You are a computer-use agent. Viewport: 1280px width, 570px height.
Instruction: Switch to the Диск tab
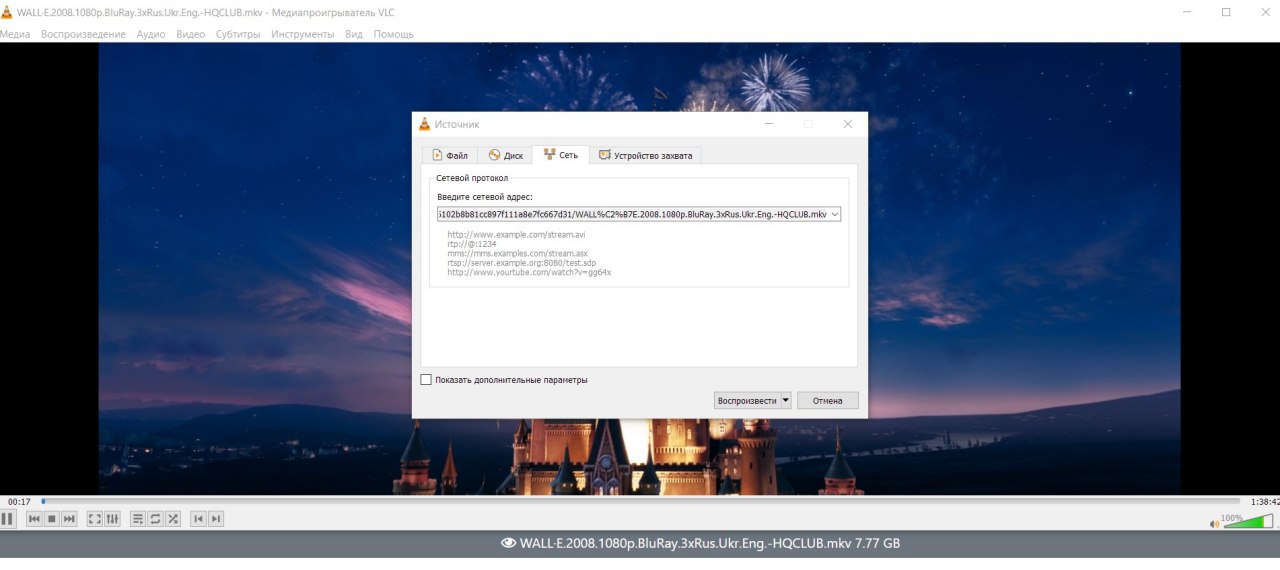pos(505,155)
